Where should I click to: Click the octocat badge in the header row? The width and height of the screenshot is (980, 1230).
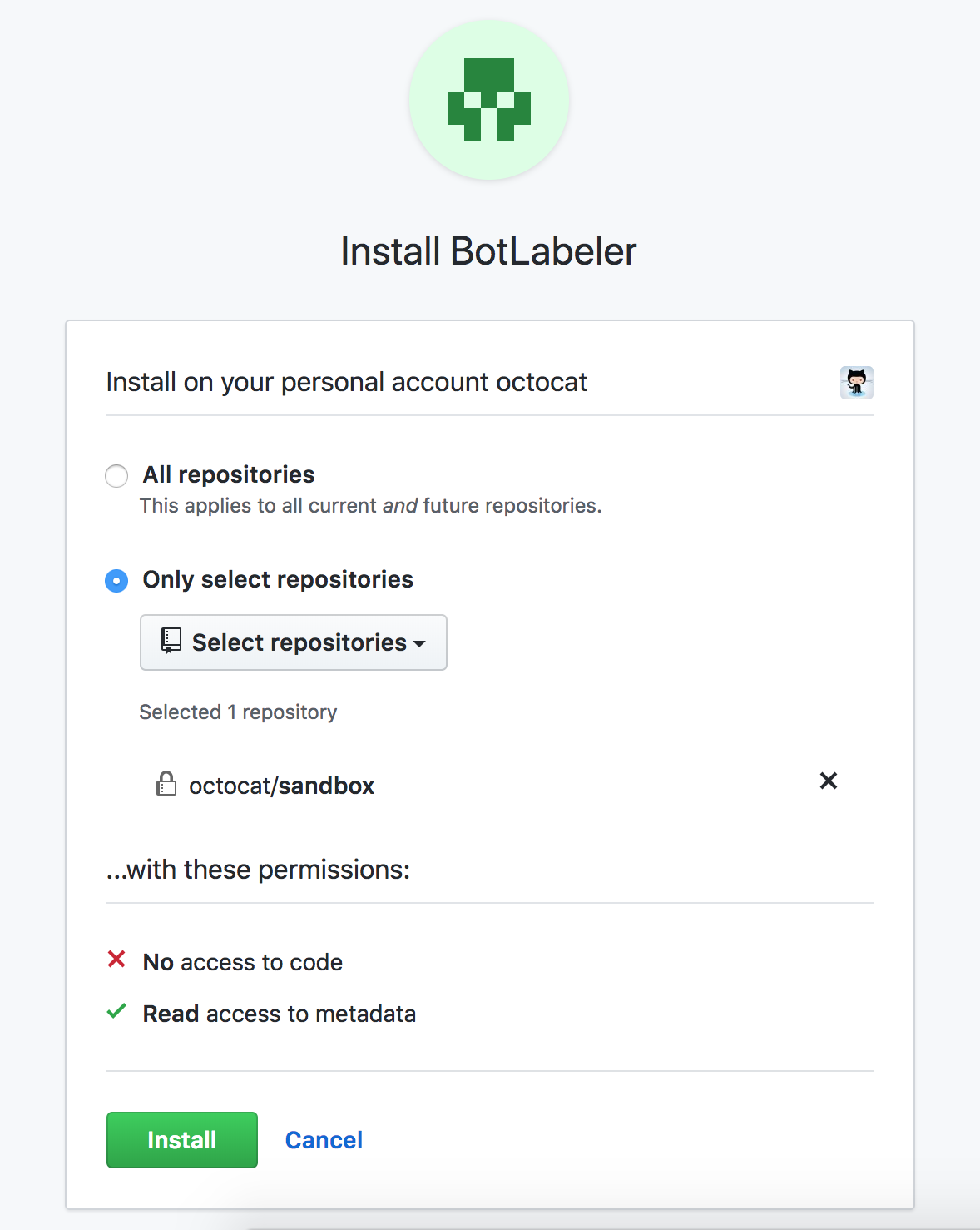click(x=856, y=382)
